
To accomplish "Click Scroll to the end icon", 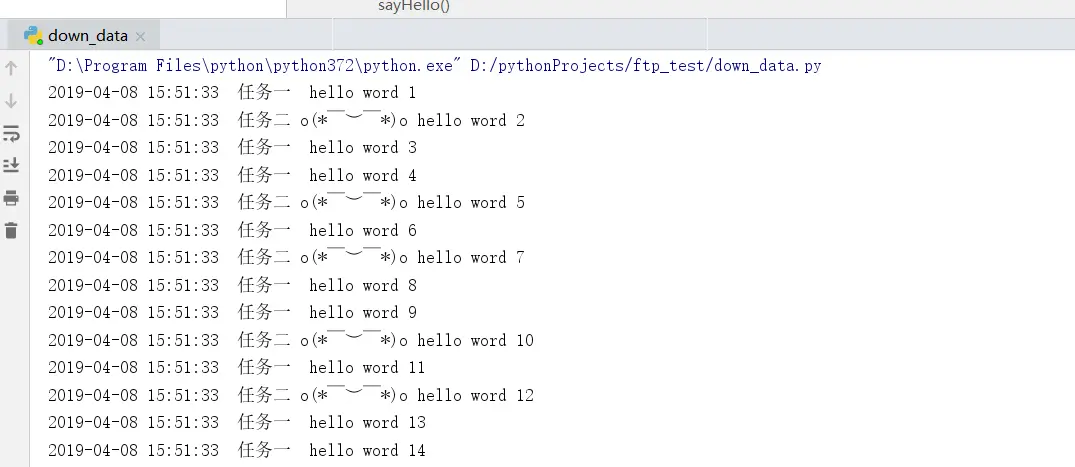I will [x=11, y=165].
